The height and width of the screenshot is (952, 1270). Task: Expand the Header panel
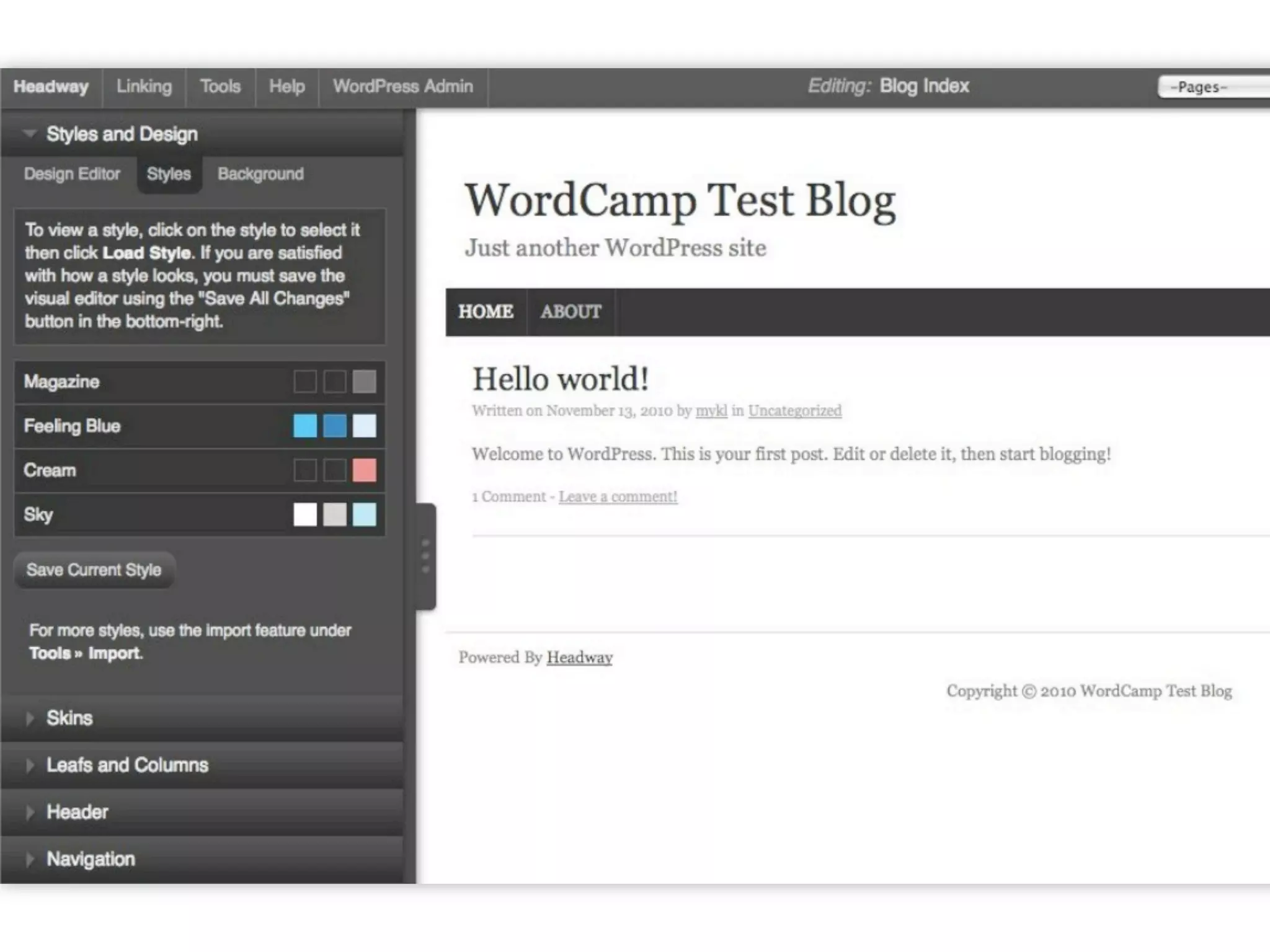77,812
